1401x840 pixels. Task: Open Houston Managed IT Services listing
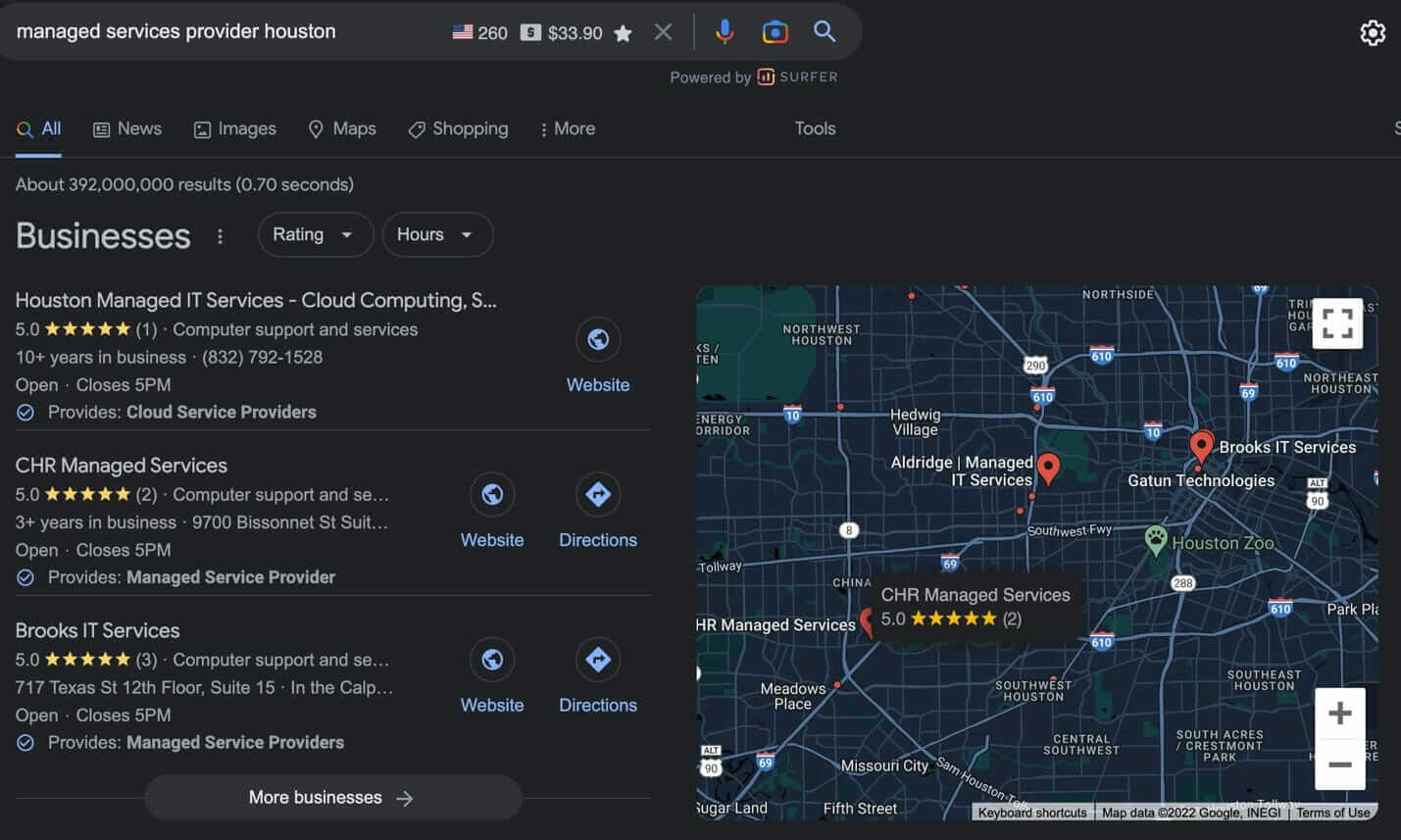pyautogui.click(x=255, y=301)
